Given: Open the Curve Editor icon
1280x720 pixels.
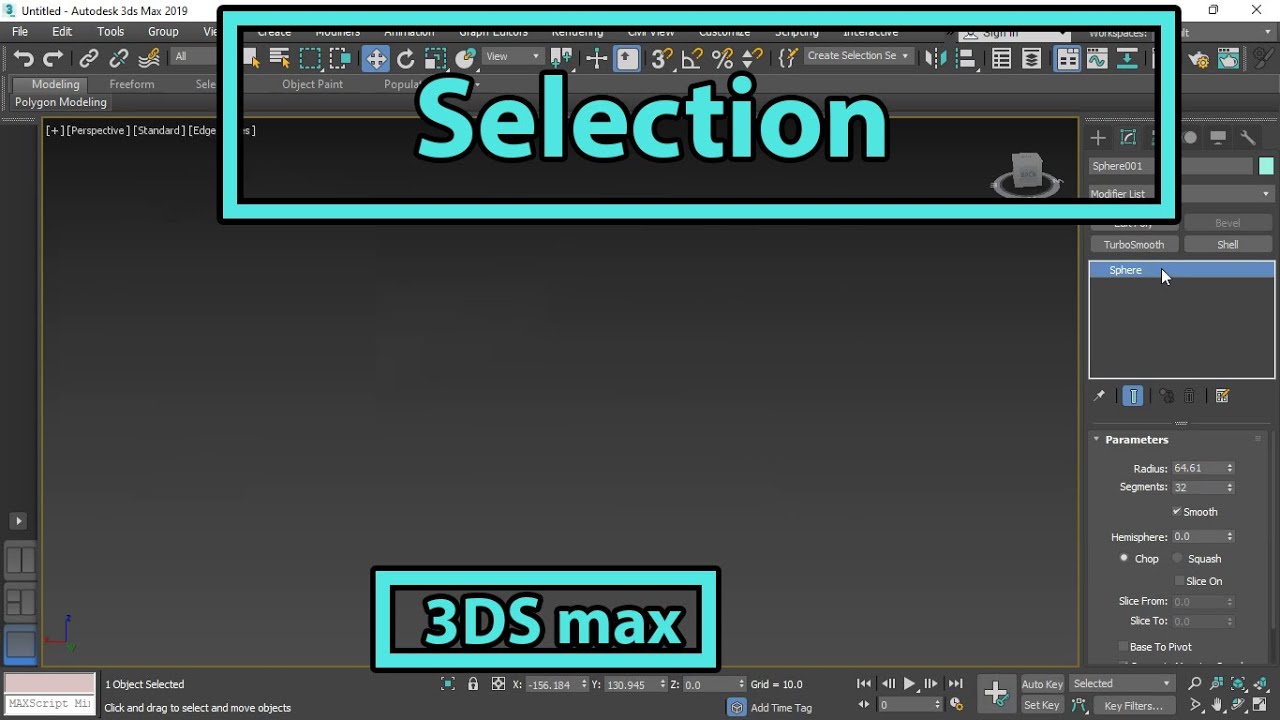Looking at the screenshot, I should pos(1097,59).
